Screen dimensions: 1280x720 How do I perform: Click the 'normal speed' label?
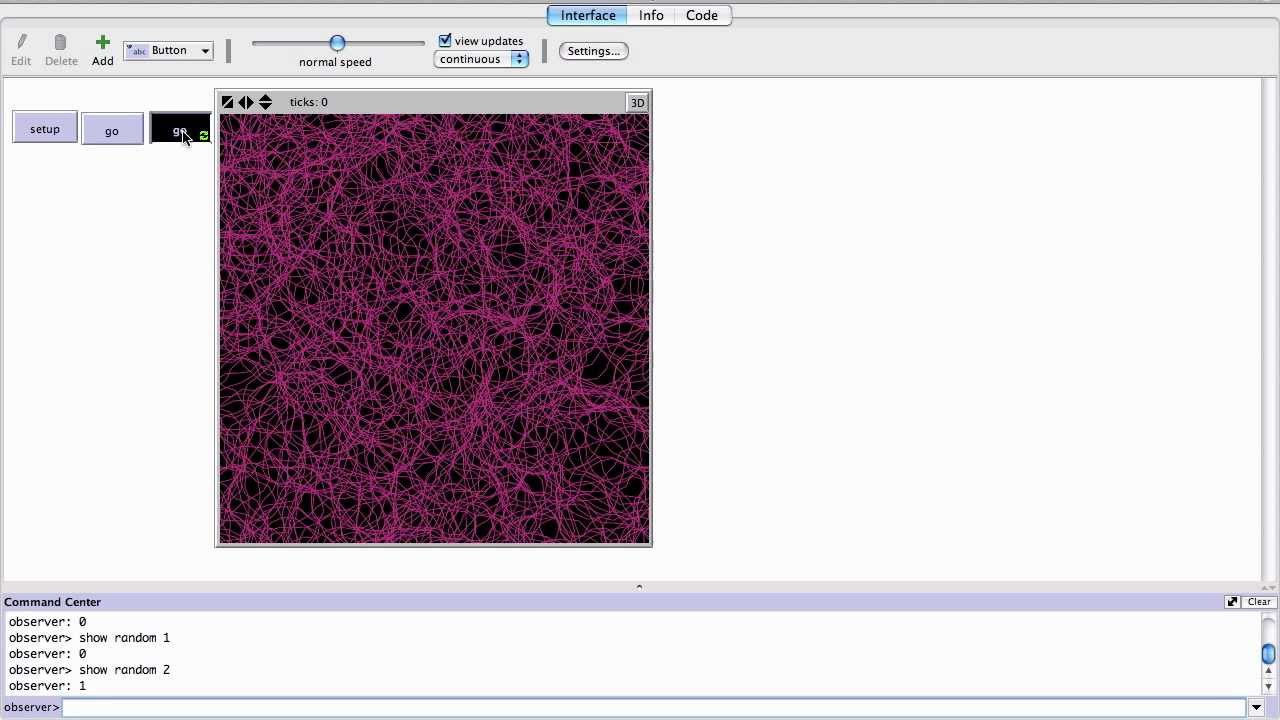coord(335,62)
